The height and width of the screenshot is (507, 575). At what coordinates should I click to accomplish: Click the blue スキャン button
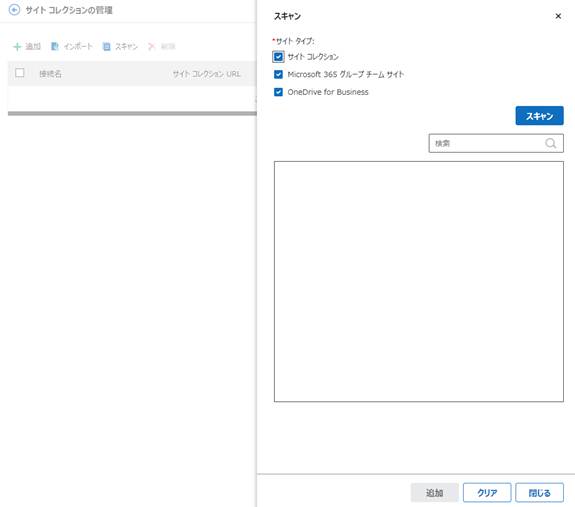539,116
